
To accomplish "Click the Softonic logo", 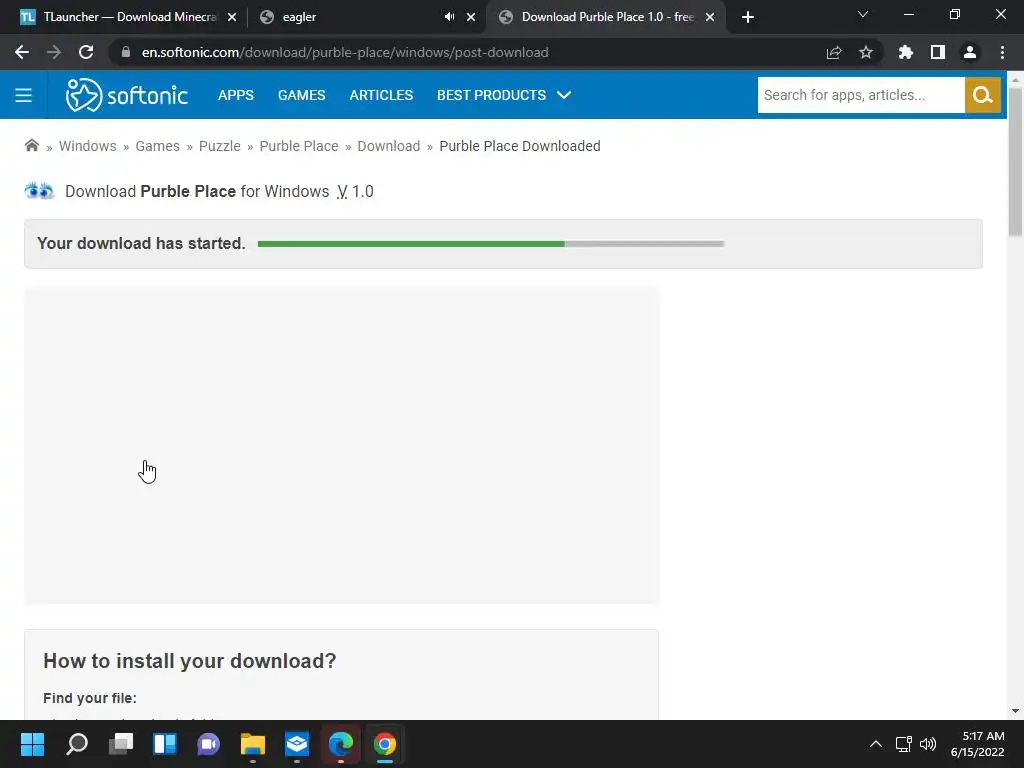I will (x=127, y=95).
